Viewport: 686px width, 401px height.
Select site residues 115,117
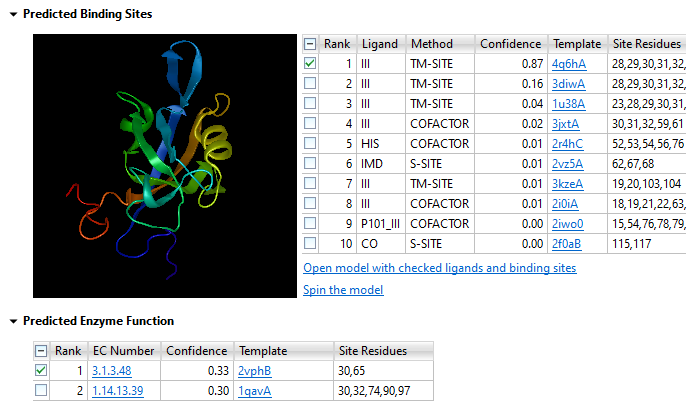(631, 244)
